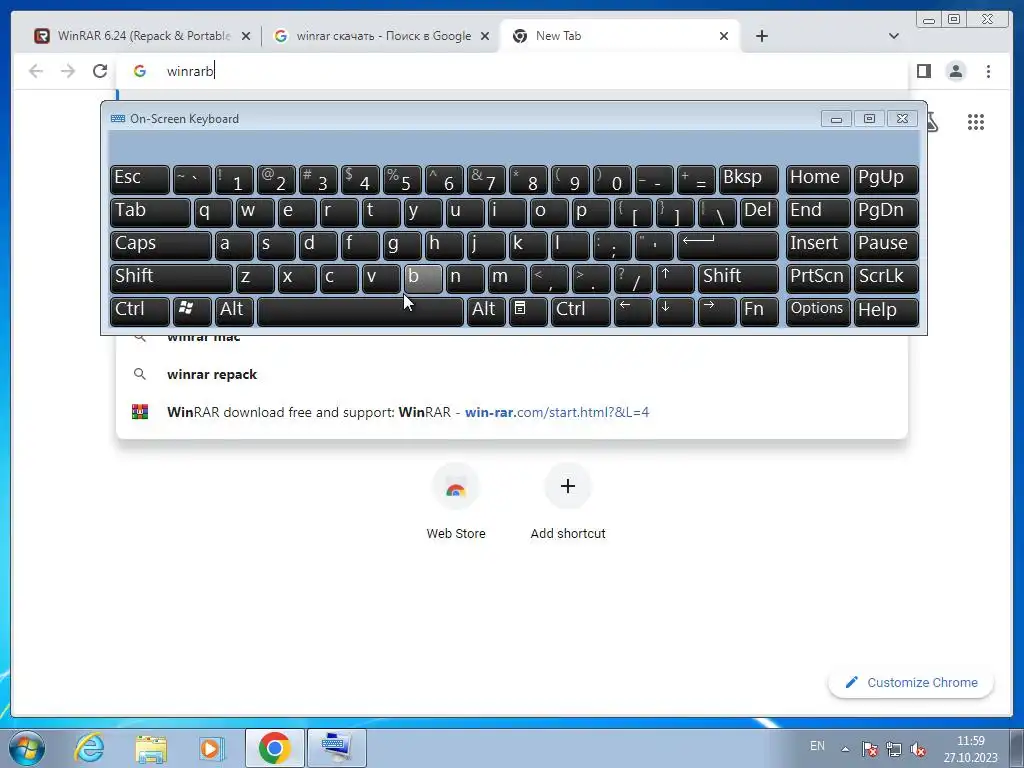This screenshot has width=1024, height=768.
Task: Select the On-Screen Keyboard taskbar button
Action: point(336,748)
